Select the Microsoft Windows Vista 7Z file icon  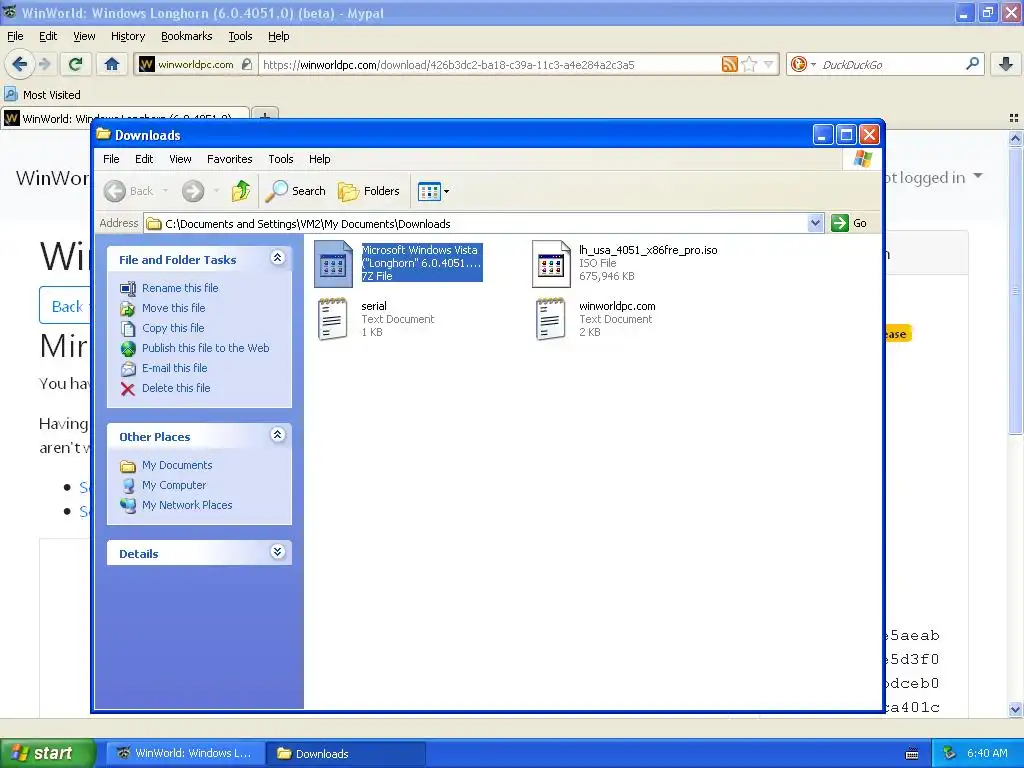[333, 264]
